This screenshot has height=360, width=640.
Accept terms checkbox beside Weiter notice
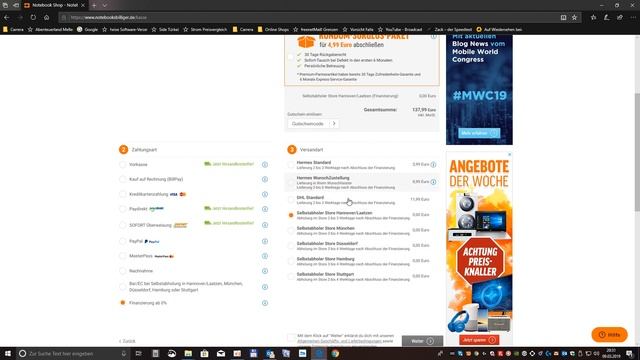point(291,338)
